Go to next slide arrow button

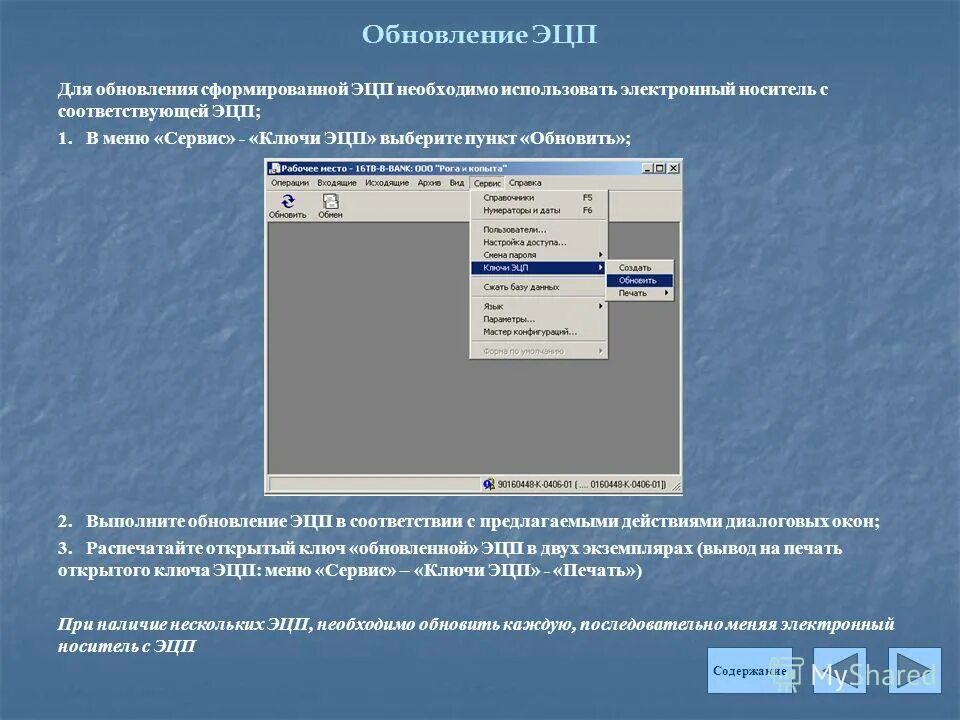(x=914, y=670)
